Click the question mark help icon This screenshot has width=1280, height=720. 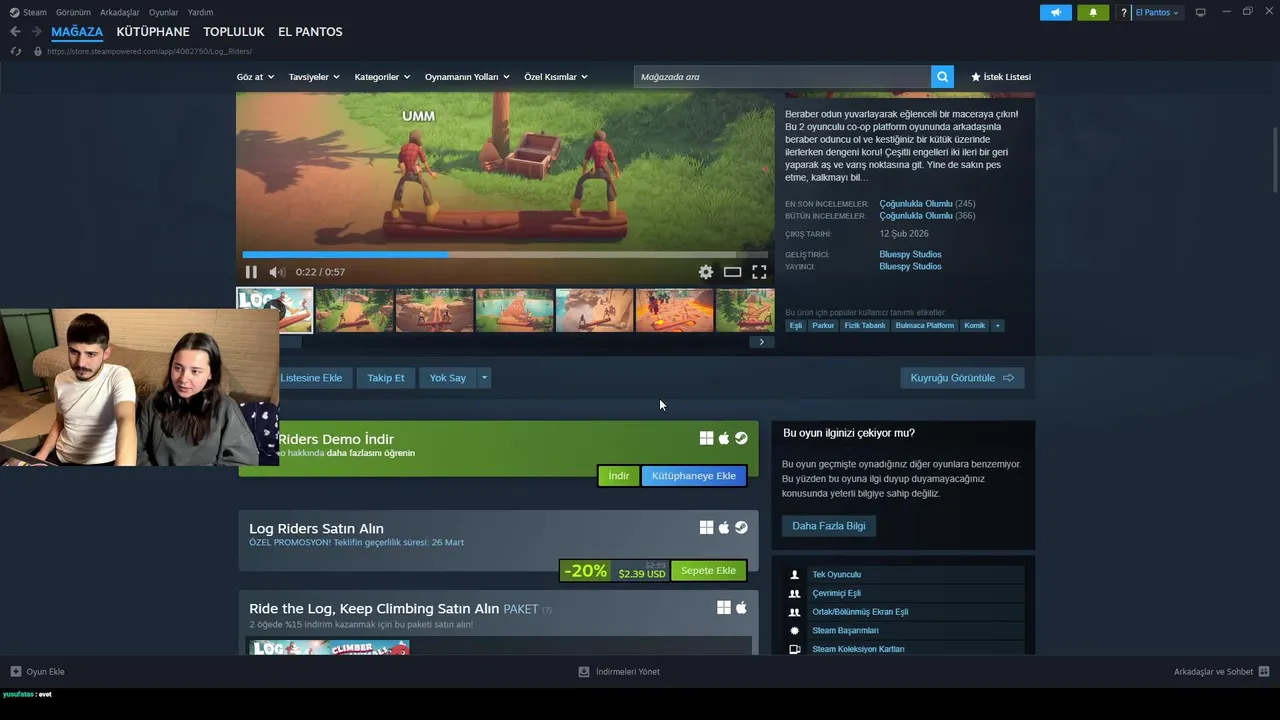click(x=1124, y=13)
